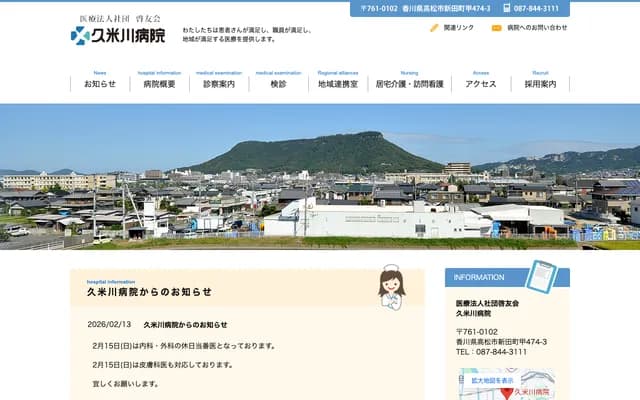Click the clipboard icon on INFORMATION header
Screen dimensions: 640x400
coord(542,277)
